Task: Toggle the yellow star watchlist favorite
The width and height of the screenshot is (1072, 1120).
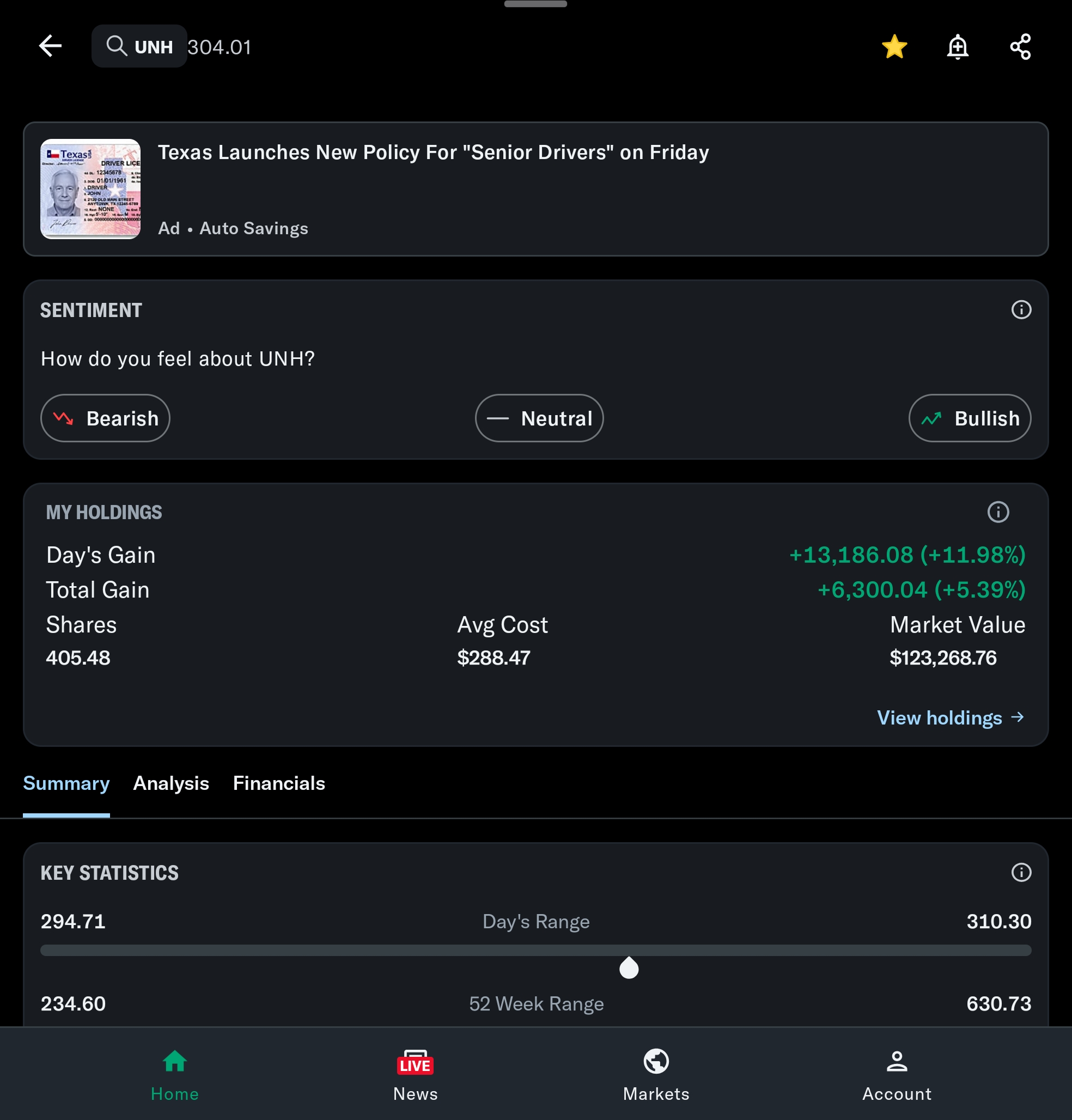Action: coord(894,46)
